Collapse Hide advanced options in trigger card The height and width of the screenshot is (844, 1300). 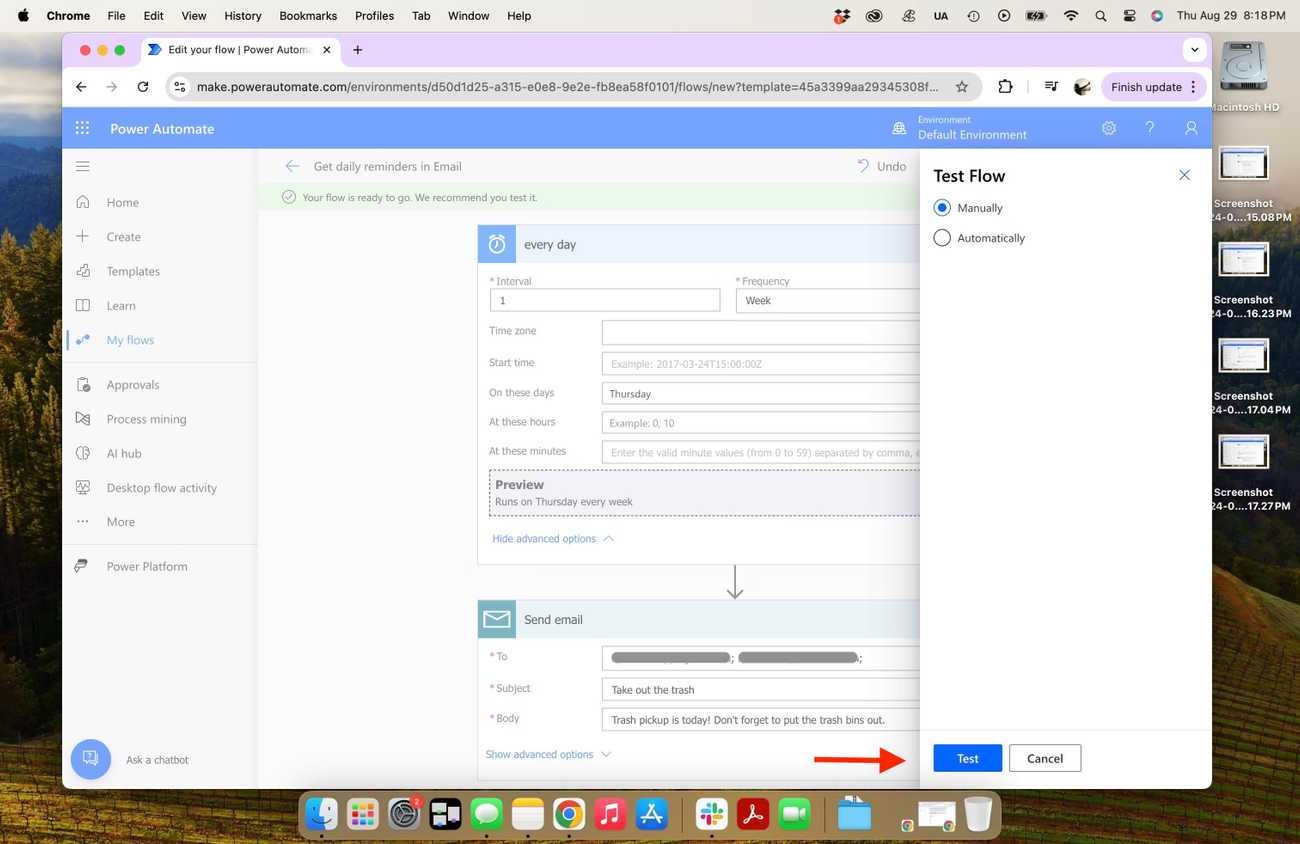pos(553,539)
